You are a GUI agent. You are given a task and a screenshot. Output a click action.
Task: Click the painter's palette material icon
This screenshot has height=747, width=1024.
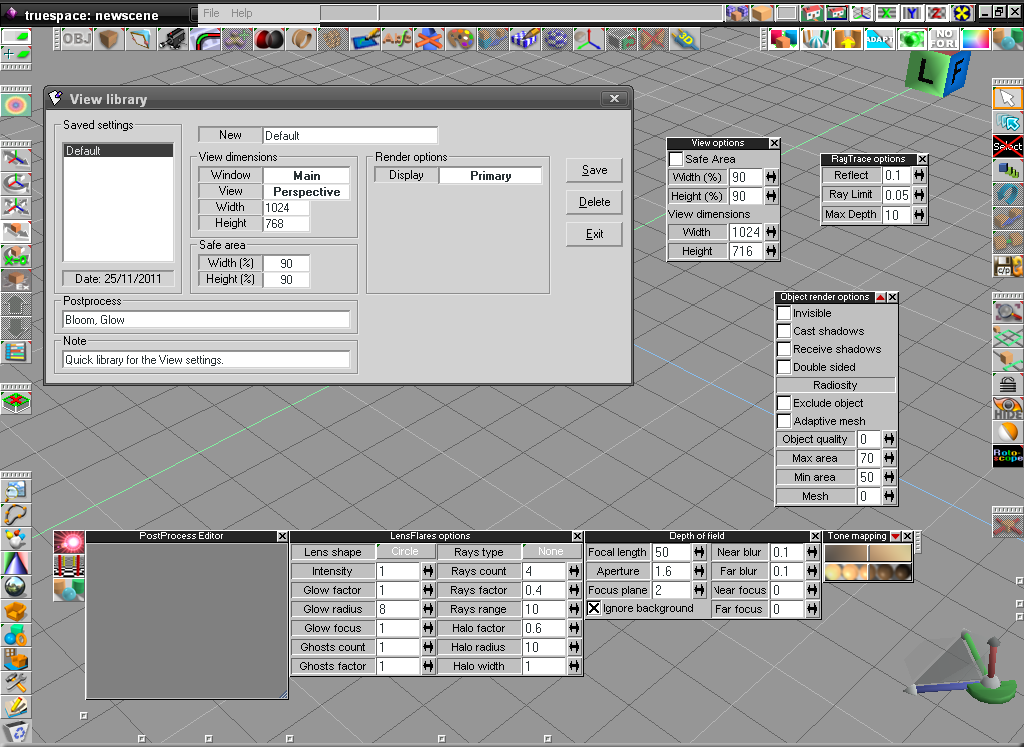(x=461, y=39)
